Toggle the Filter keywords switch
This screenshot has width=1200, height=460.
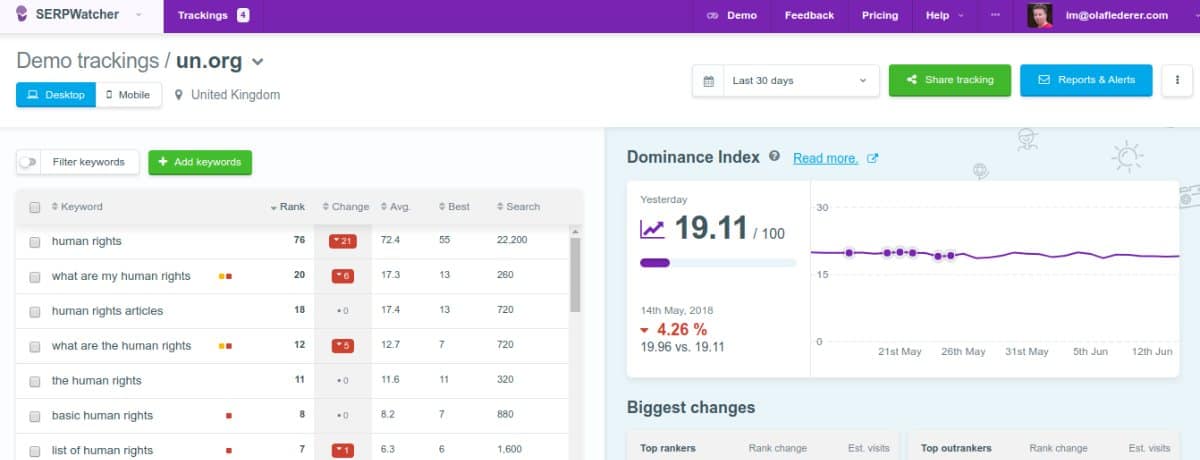28,162
